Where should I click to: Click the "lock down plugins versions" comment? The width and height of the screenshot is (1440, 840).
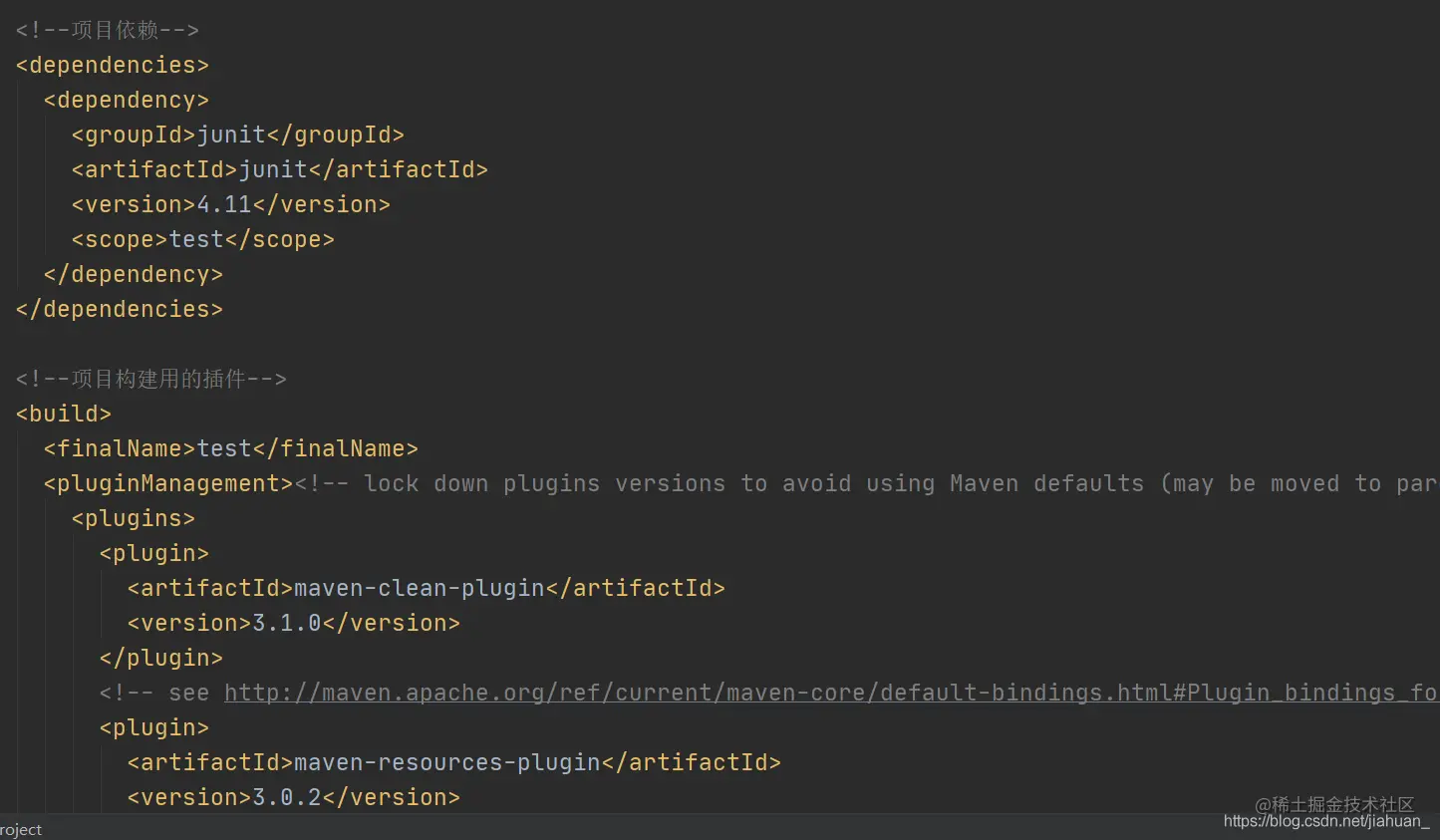tap(867, 483)
